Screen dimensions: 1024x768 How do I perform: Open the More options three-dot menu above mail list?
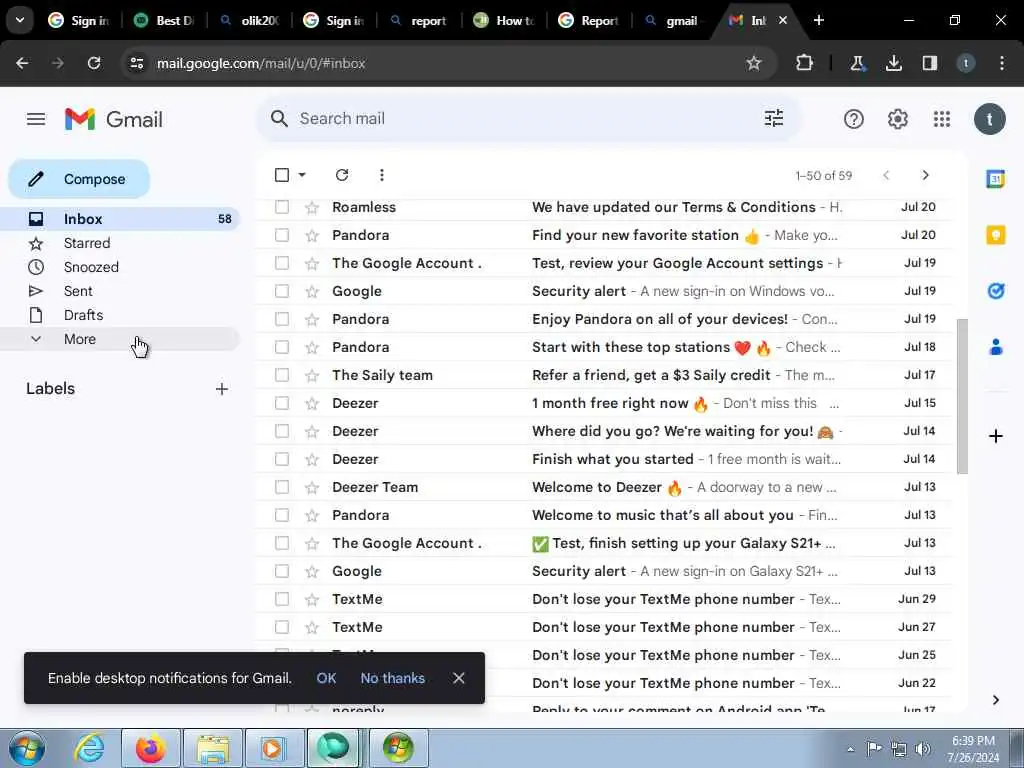tap(381, 175)
